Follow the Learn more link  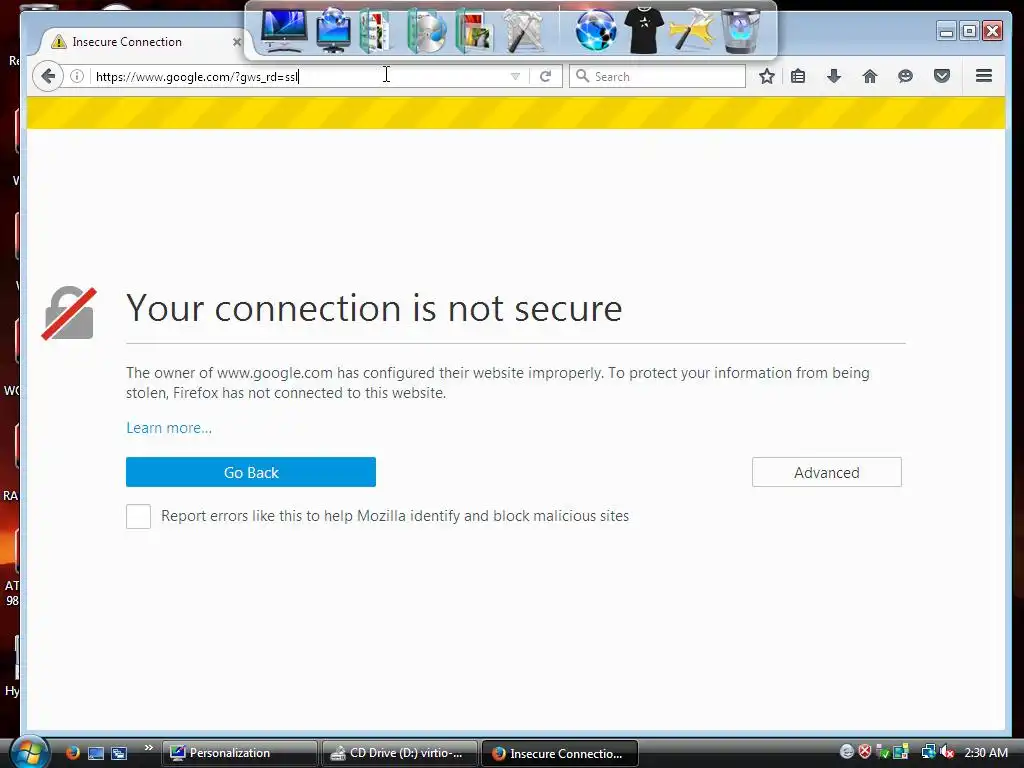tap(169, 428)
